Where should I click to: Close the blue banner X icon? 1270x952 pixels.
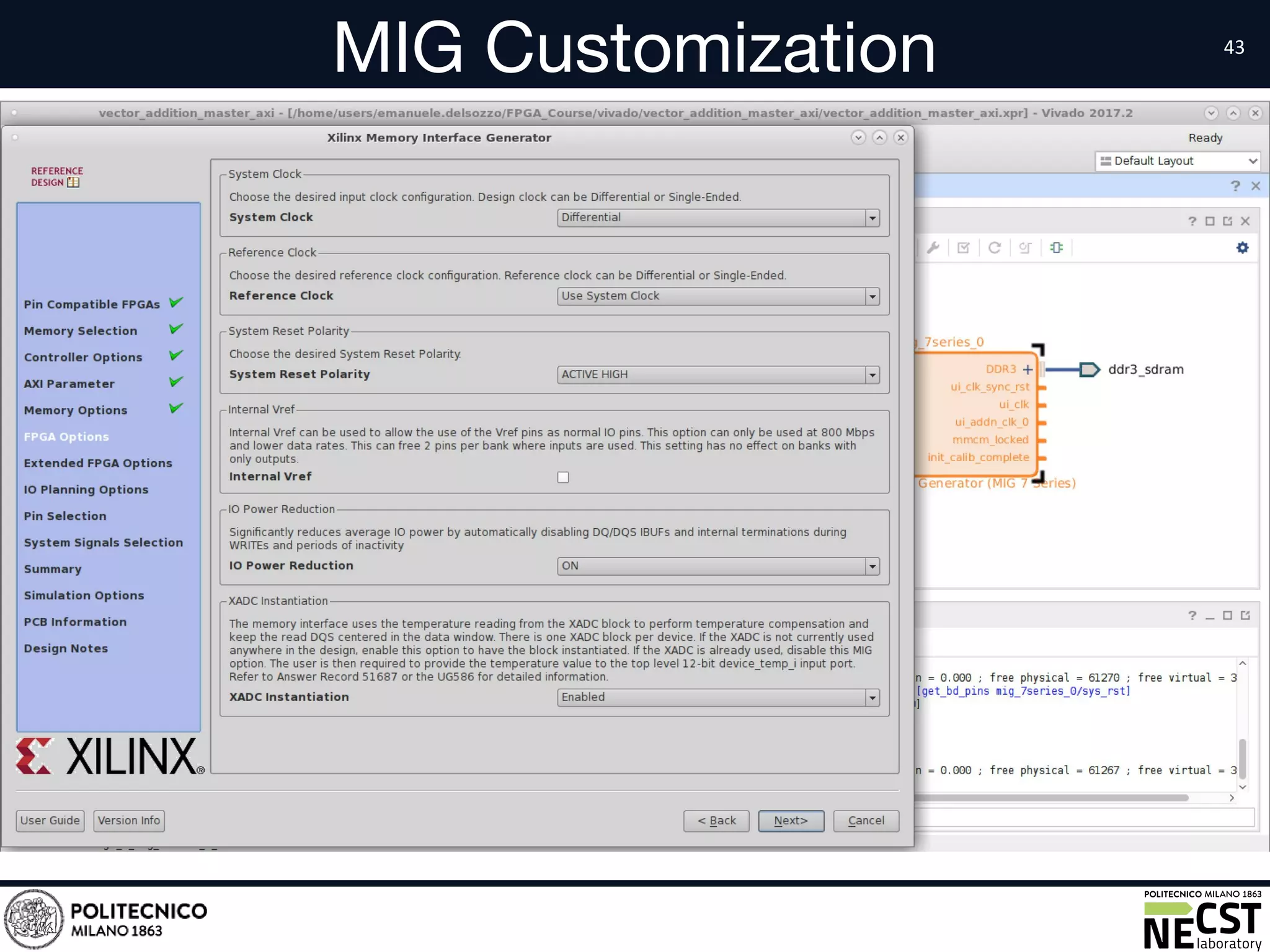(x=1256, y=186)
